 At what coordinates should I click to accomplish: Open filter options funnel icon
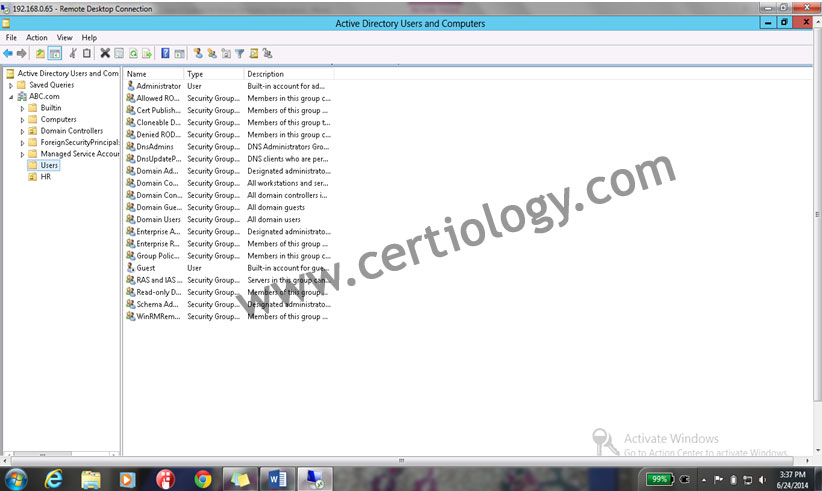pos(240,53)
